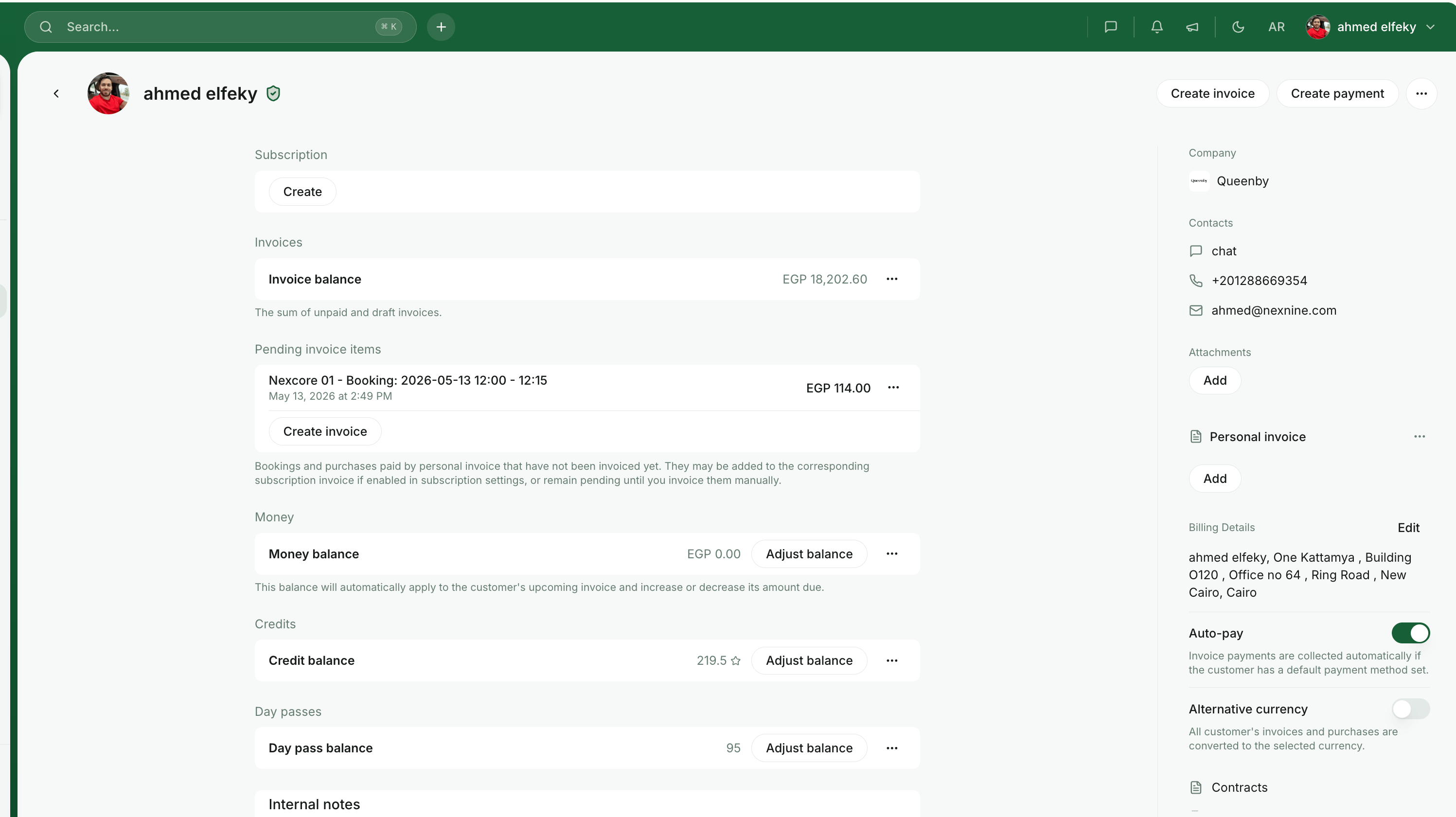1456x817 pixels.
Task: Open the announcements megaphone icon
Action: [1192, 27]
